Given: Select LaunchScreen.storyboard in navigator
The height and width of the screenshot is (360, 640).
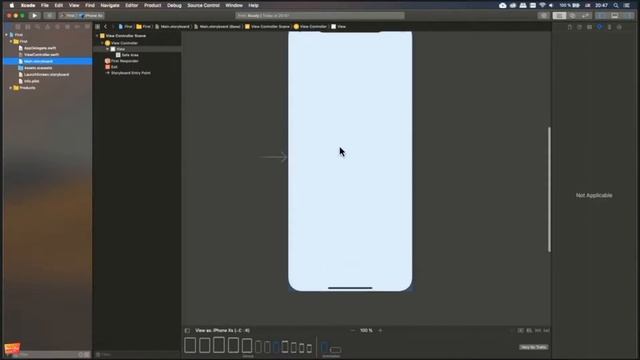Looking at the screenshot, I should tap(46, 75).
